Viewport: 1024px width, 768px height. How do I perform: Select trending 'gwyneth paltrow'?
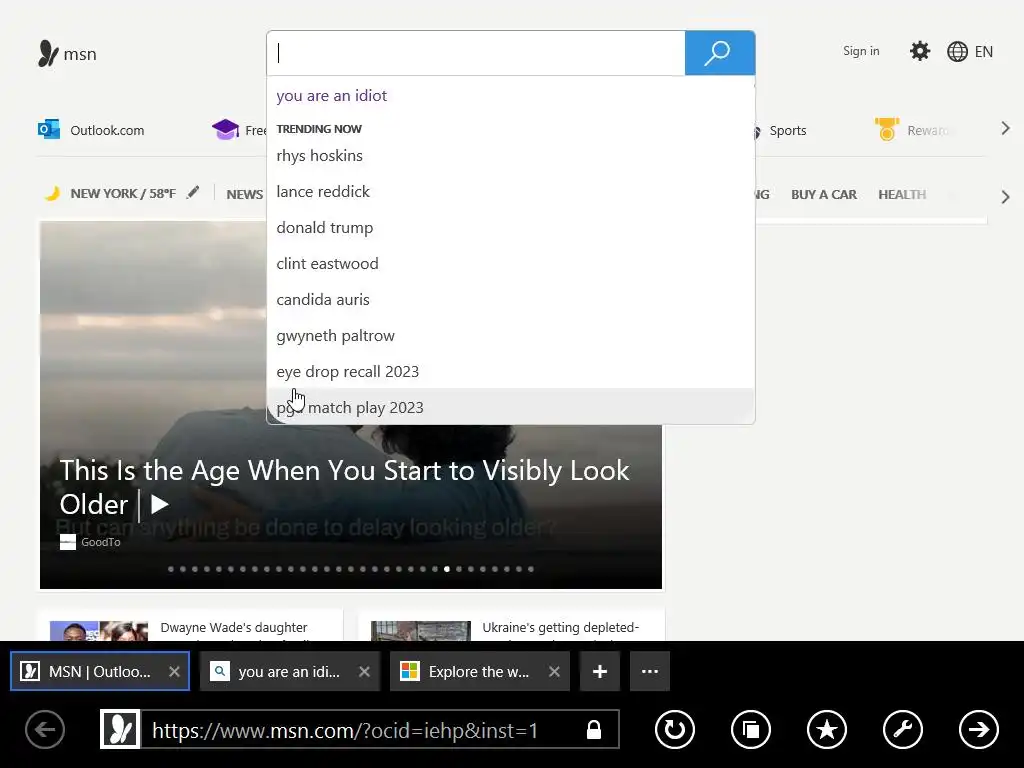pos(511,335)
